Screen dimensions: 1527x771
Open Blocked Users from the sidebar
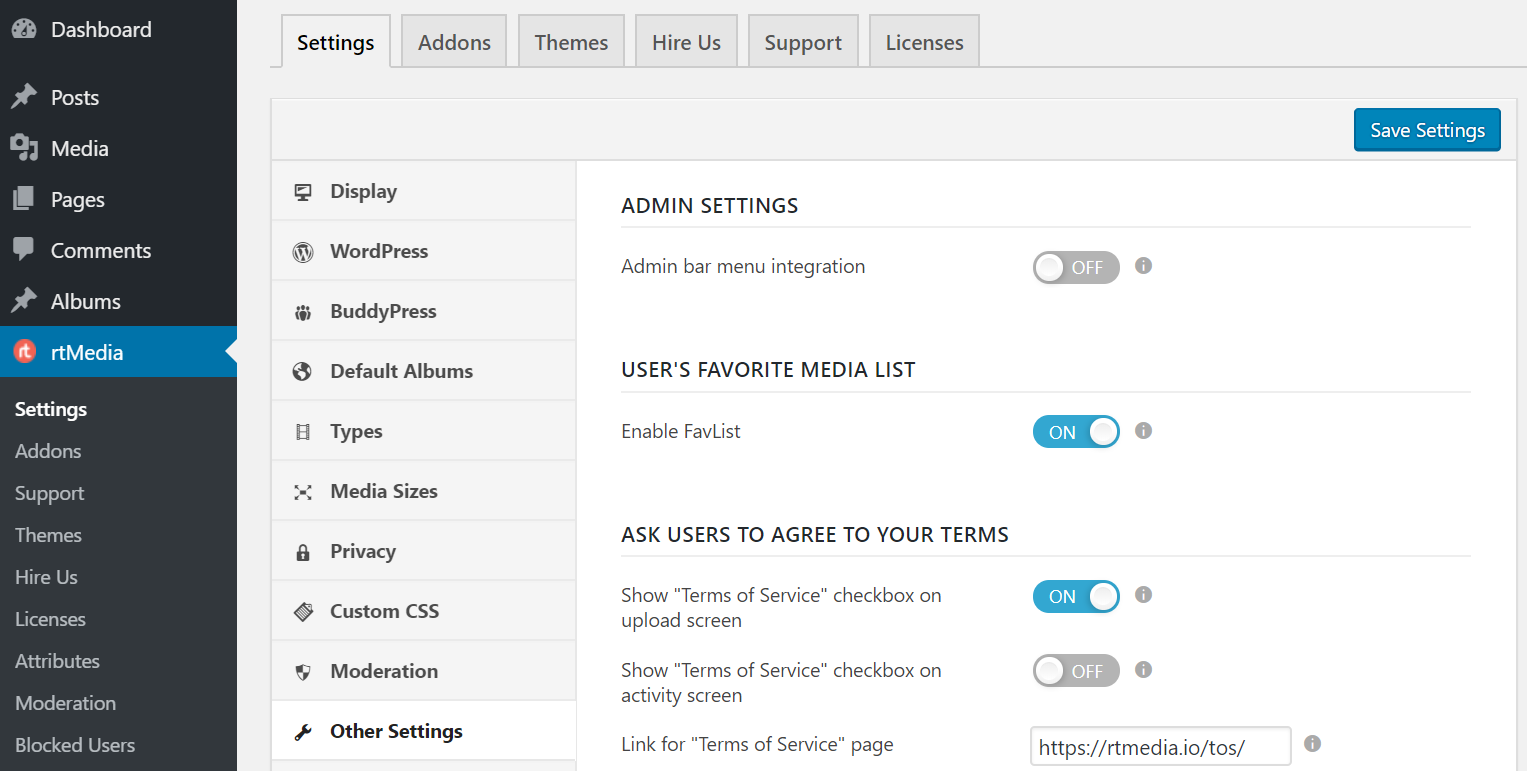click(74, 744)
